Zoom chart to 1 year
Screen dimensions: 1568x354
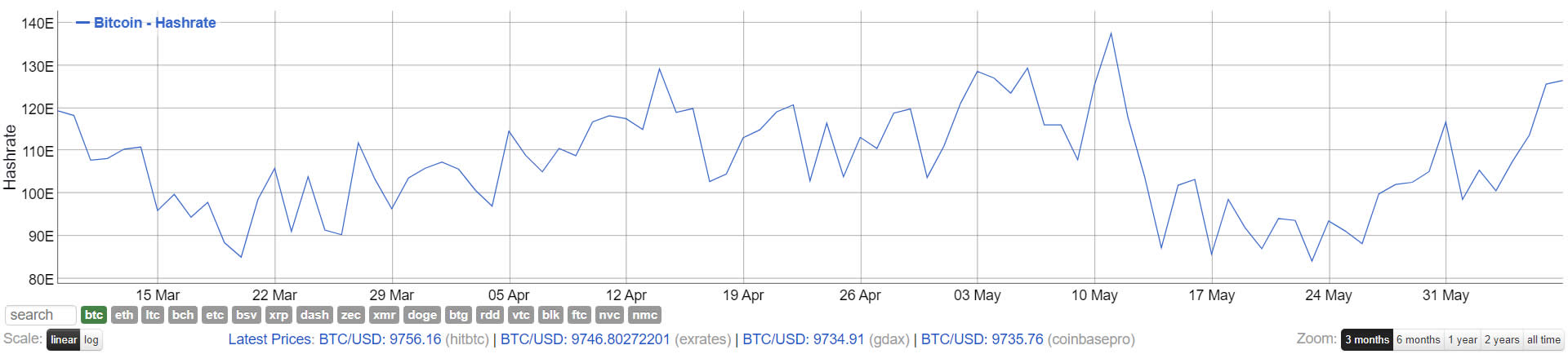pos(1462,340)
